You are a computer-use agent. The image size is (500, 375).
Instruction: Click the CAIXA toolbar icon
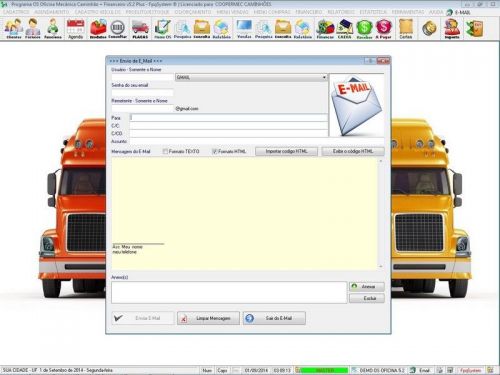tap(344, 29)
